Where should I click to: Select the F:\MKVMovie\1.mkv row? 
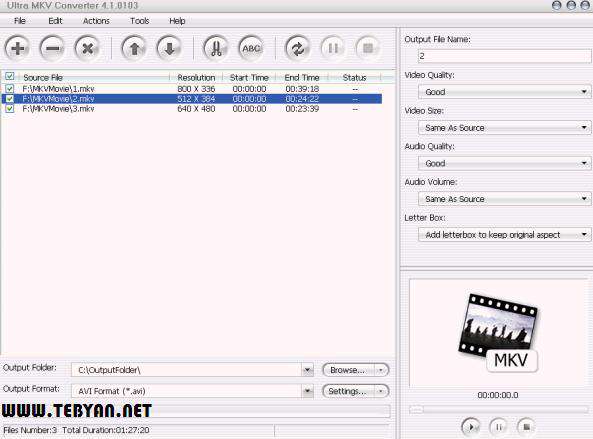[x=191, y=89]
